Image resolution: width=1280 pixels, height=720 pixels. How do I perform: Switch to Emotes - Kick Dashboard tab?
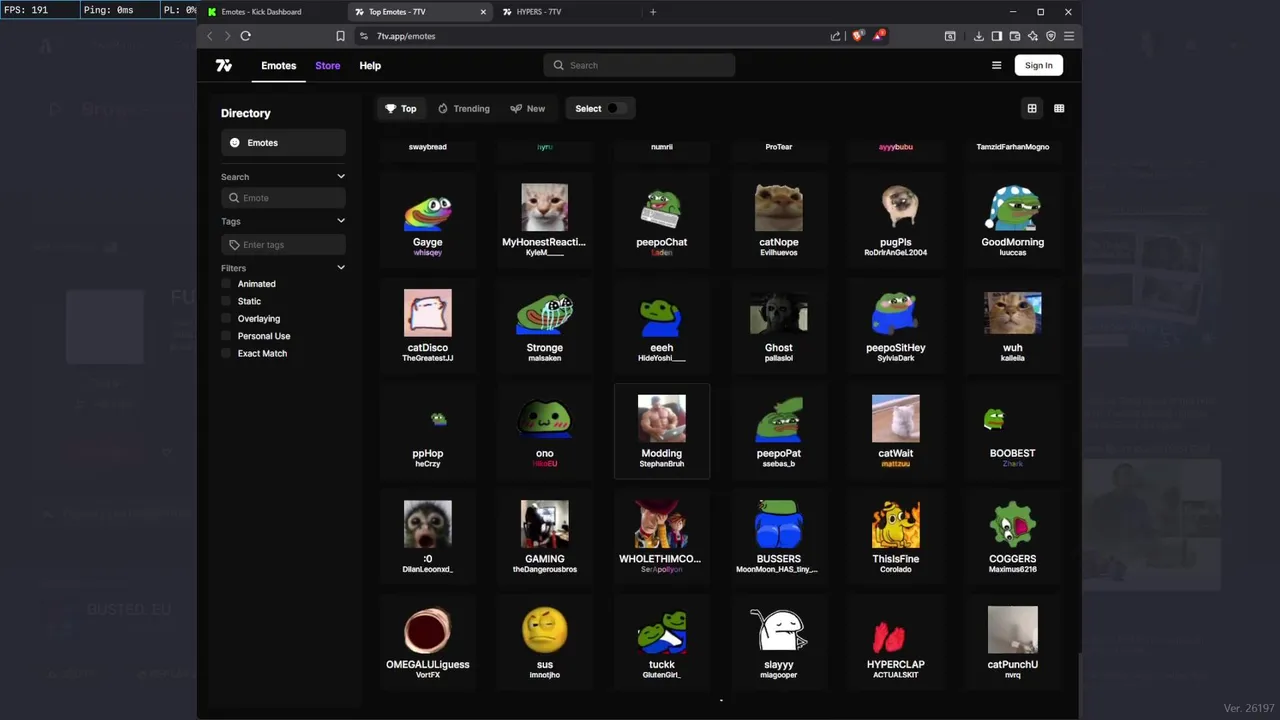[273, 12]
